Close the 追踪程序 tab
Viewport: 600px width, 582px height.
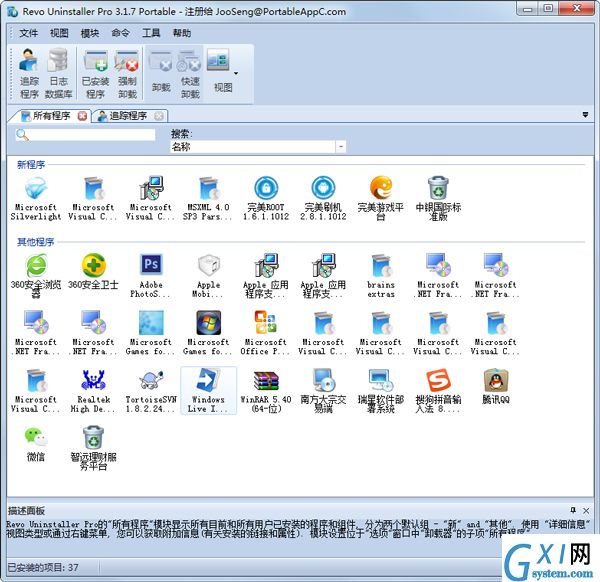[x=159, y=116]
